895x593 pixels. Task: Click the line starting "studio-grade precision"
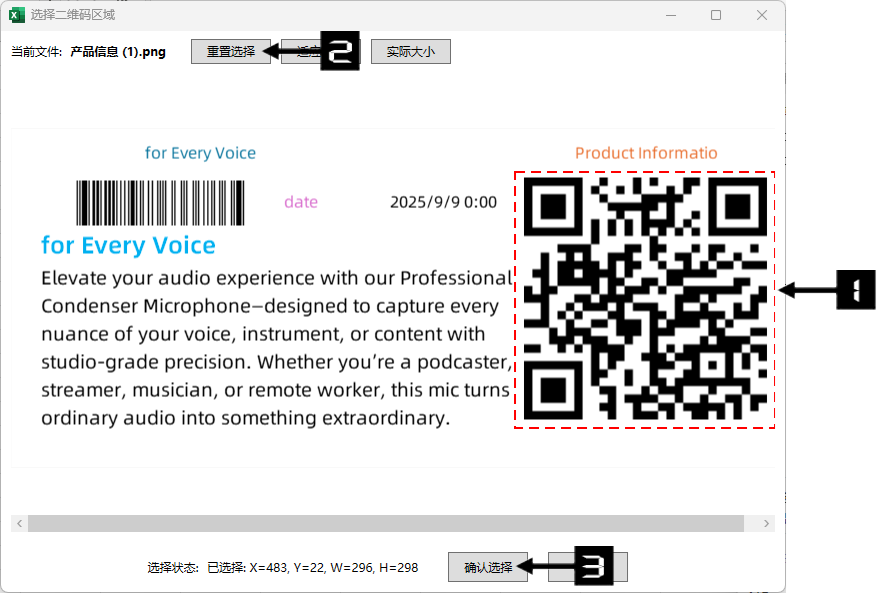tap(277, 362)
